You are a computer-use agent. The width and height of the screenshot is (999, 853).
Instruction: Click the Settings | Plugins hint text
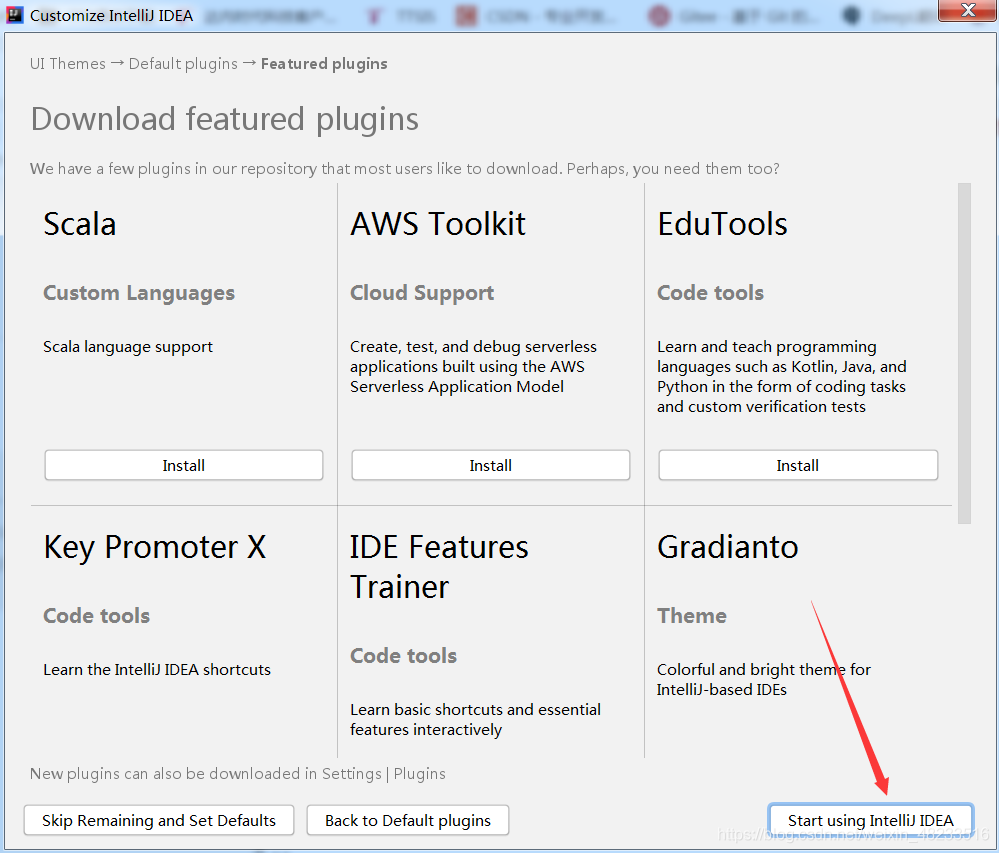click(x=238, y=773)
